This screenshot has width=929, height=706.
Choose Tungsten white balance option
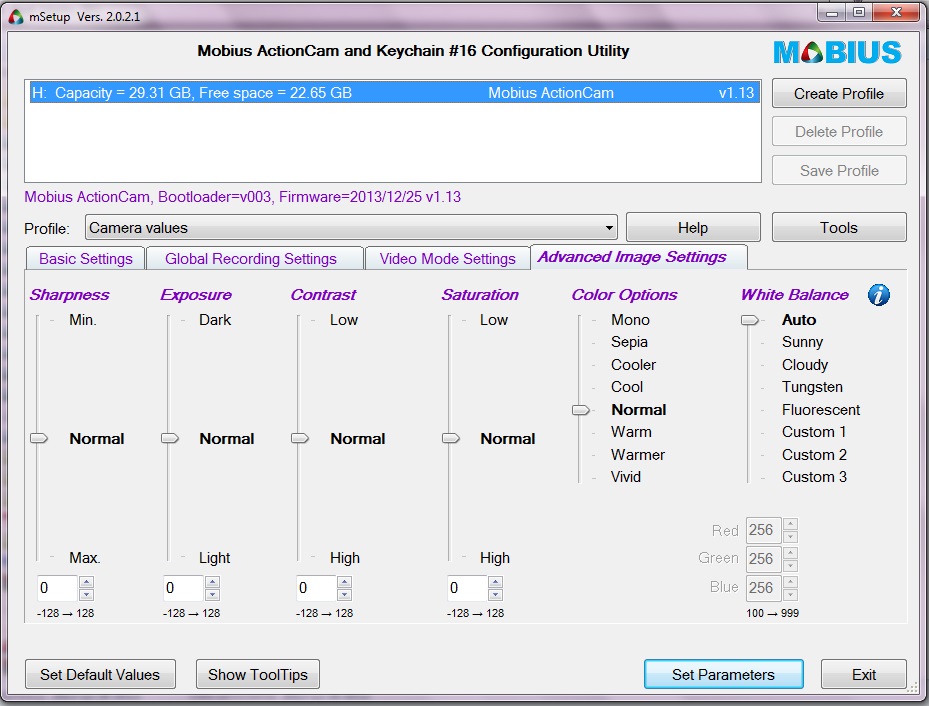coord(812,387)
